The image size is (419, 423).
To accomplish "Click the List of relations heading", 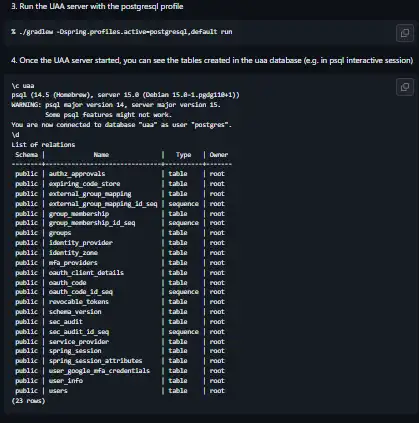I will (43, 145).
